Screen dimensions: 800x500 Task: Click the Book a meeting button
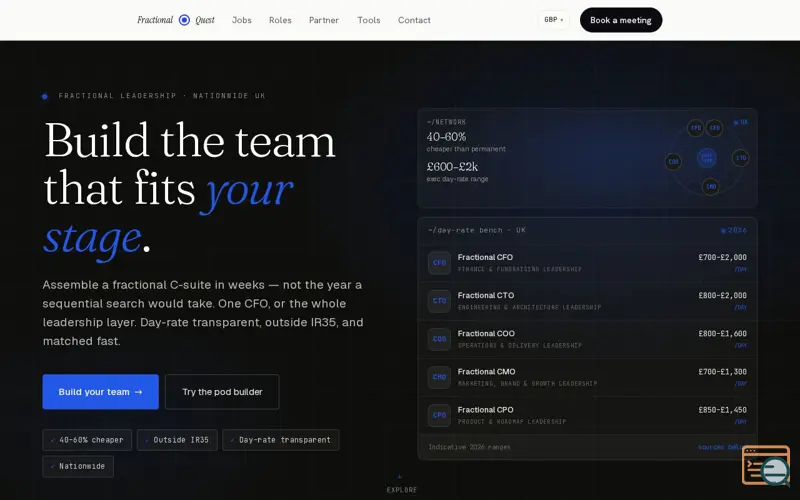pyautogui.click(x=621, y=20)
